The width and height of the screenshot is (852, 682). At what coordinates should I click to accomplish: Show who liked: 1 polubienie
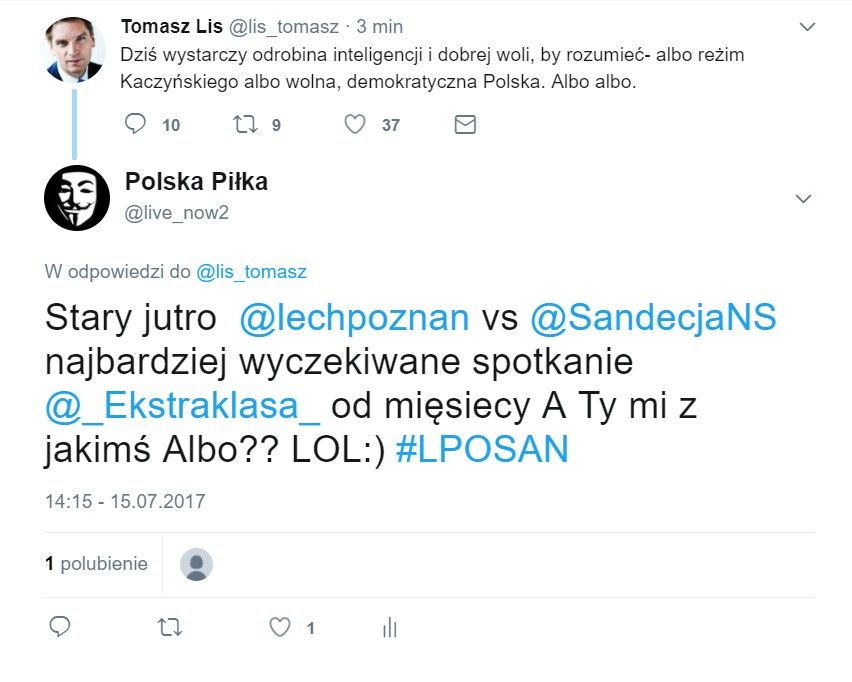pyautogui.click(x=96, y=564)
